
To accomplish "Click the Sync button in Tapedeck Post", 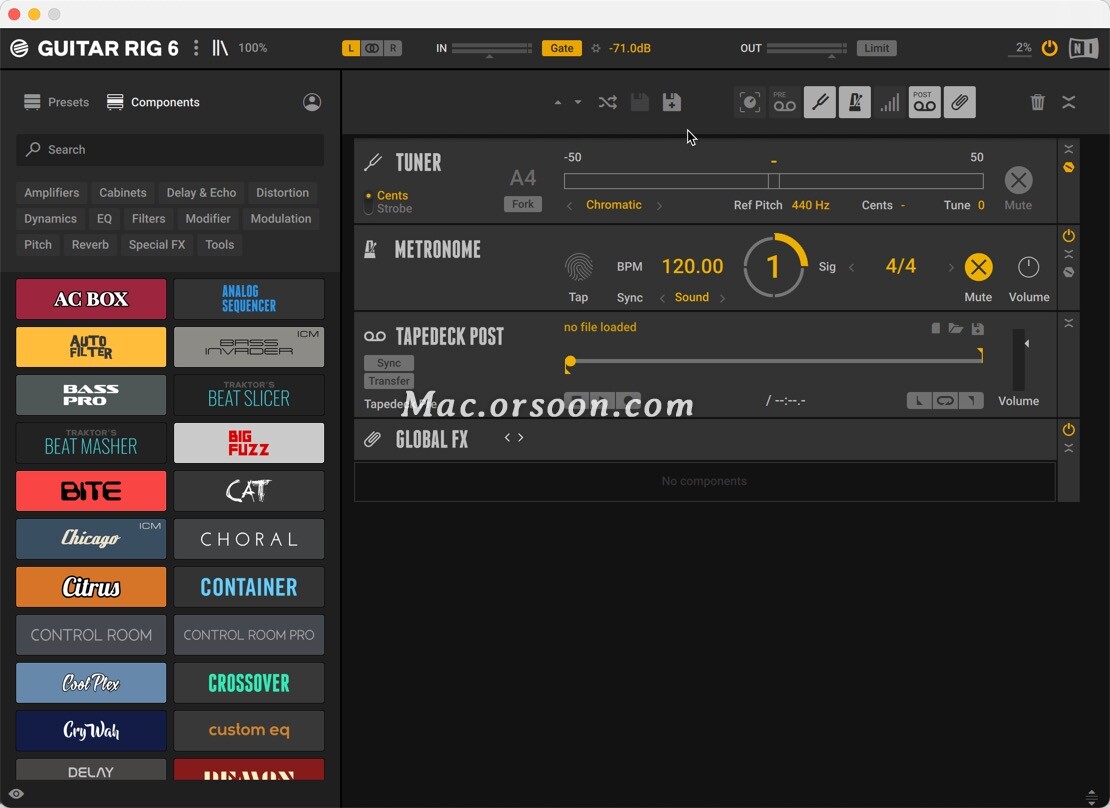I will 389,363.
